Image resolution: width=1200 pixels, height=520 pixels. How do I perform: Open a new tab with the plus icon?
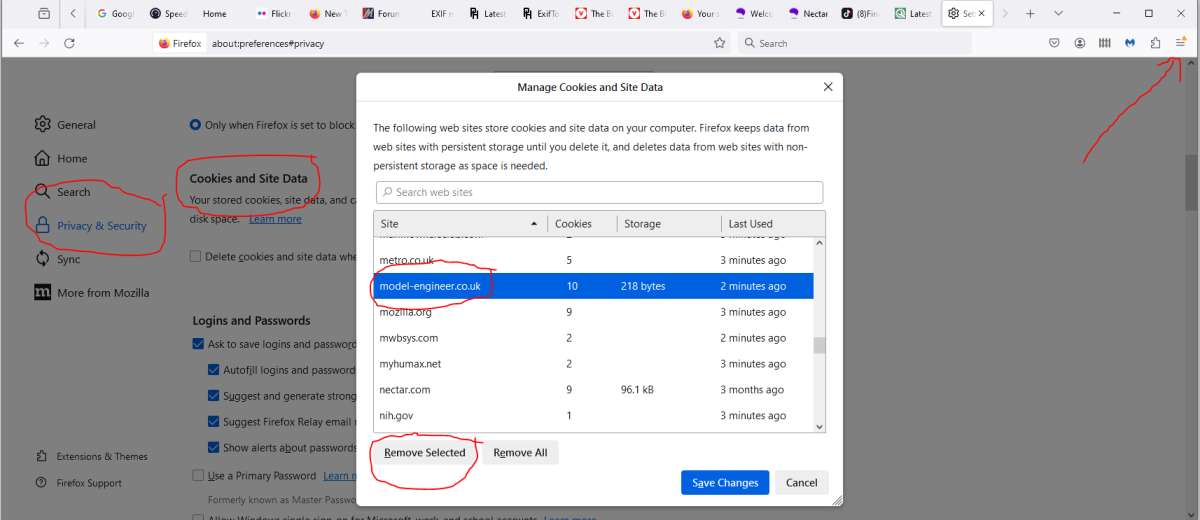pyautogui.click(x=1030, y=14)
